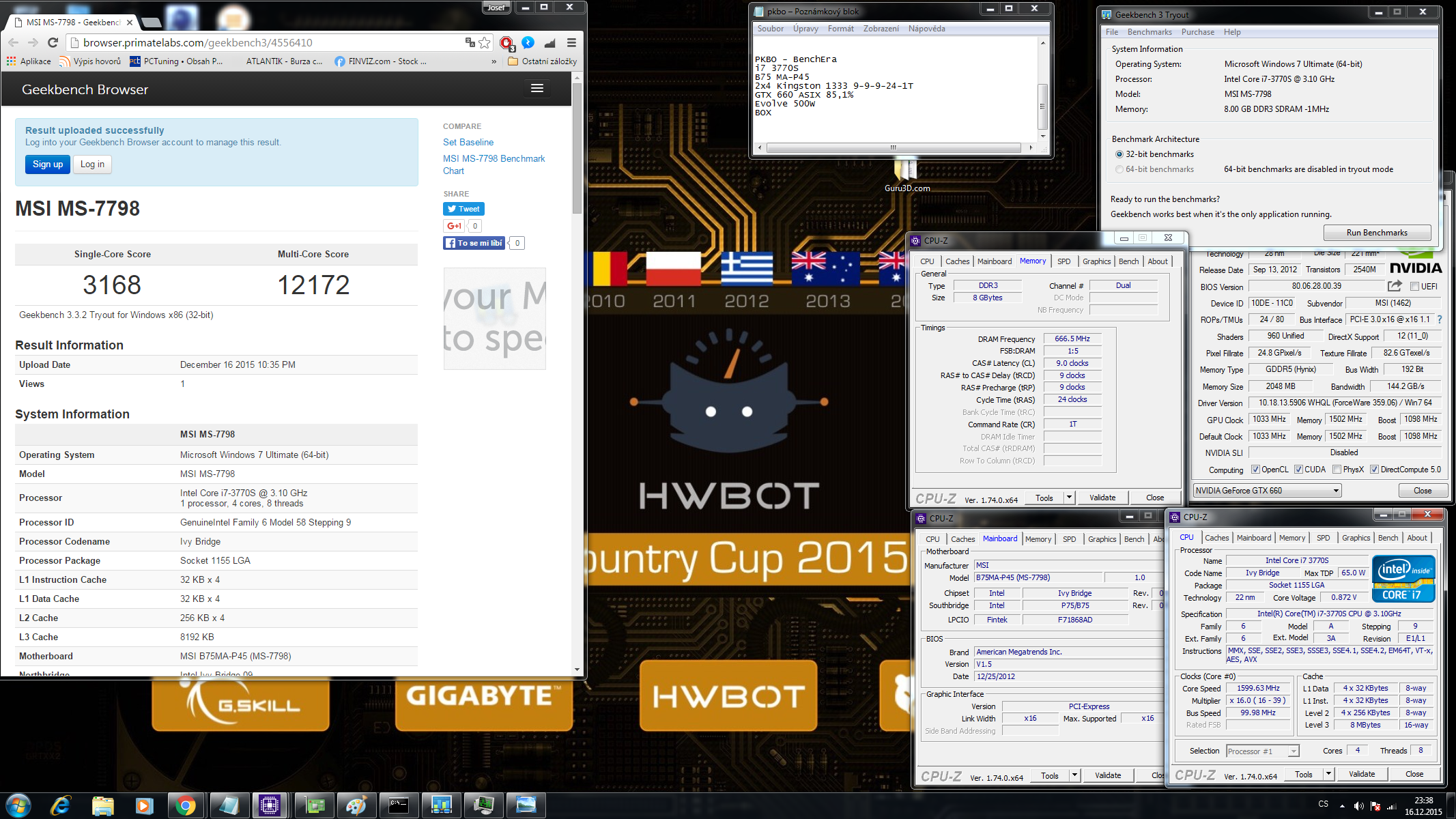Click the volume speaker tray icon
Viewport: 1456px width, 819px height.
tap(1358, 806)
